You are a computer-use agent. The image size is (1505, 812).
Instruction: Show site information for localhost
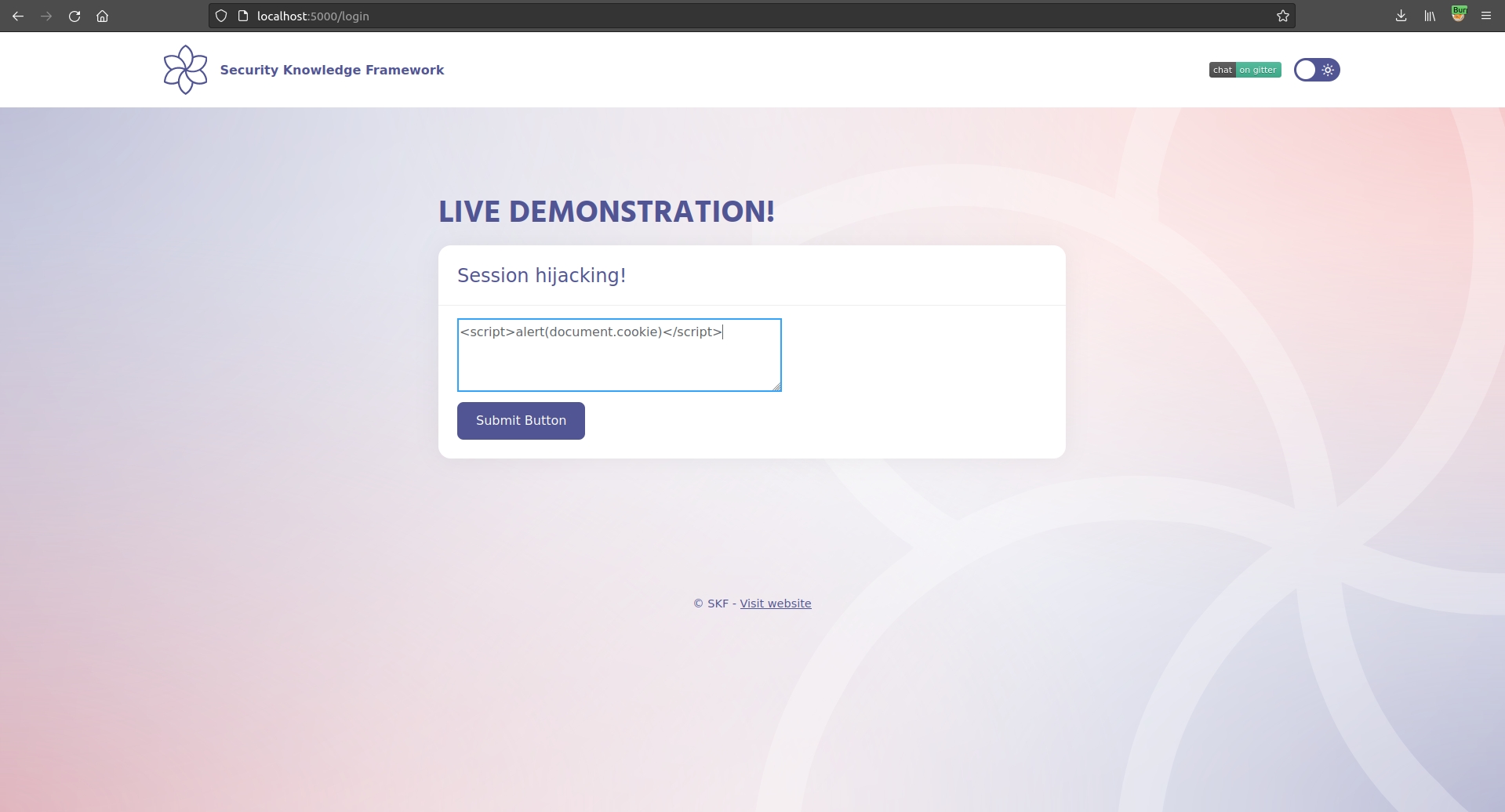click(243, 16)
